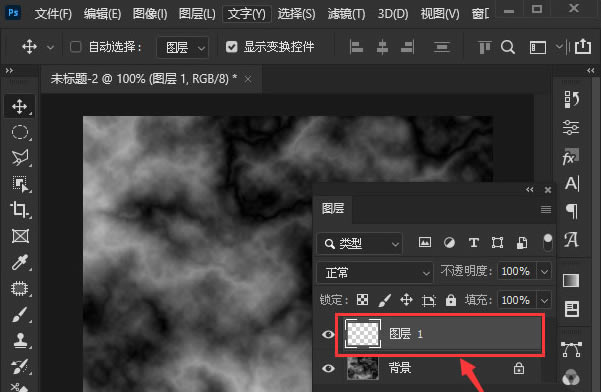Filter layers by adjustment layer icon

[449, 243]
